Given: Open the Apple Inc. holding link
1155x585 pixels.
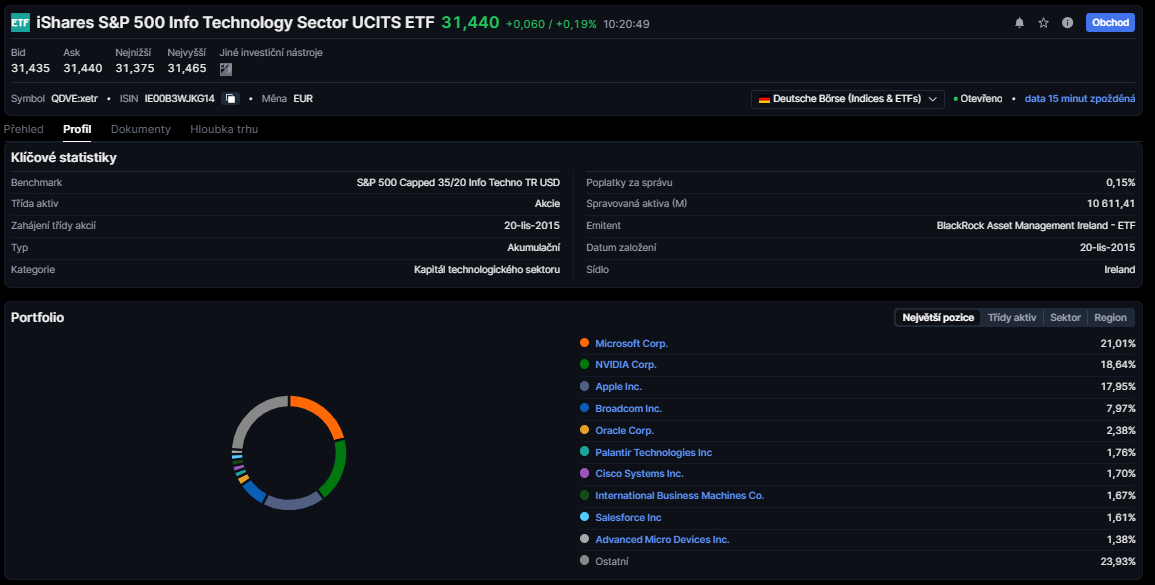Looking at the screenshot, I should [x=618, y=387].
